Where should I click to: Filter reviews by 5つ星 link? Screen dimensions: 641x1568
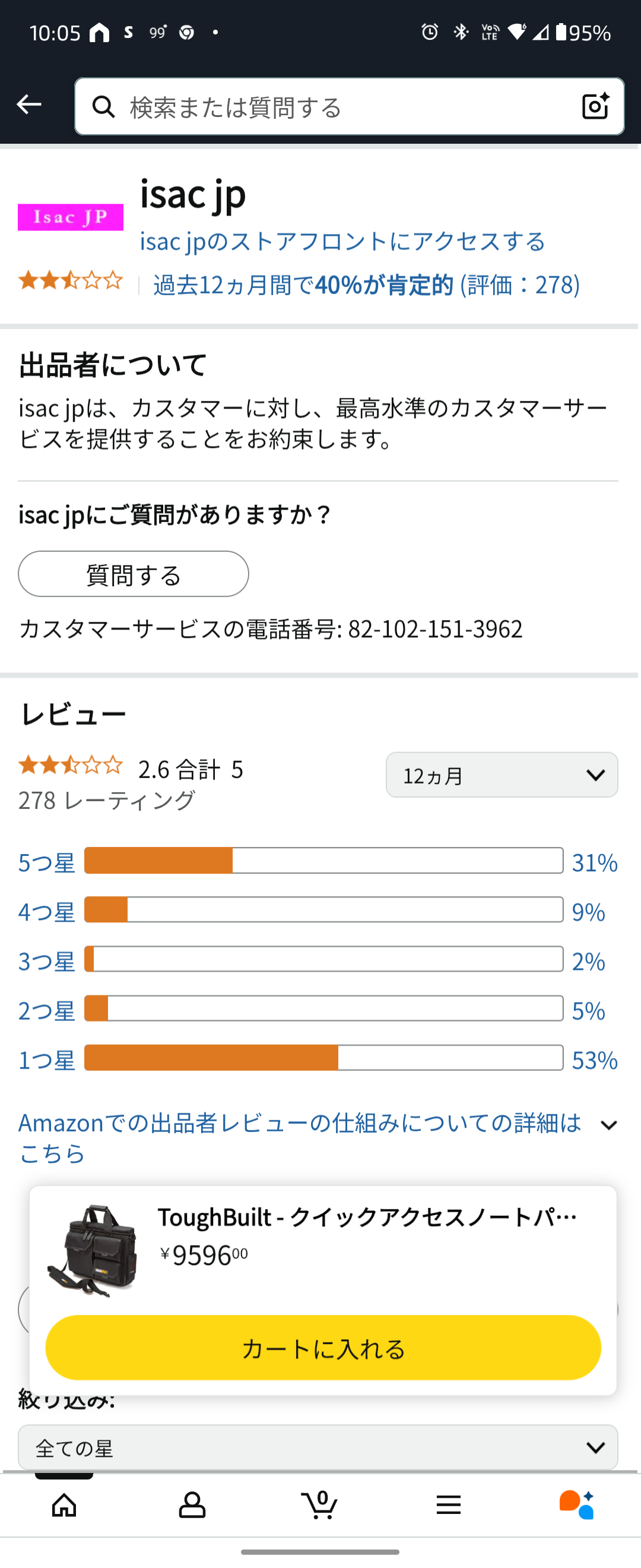coord(46,862)
